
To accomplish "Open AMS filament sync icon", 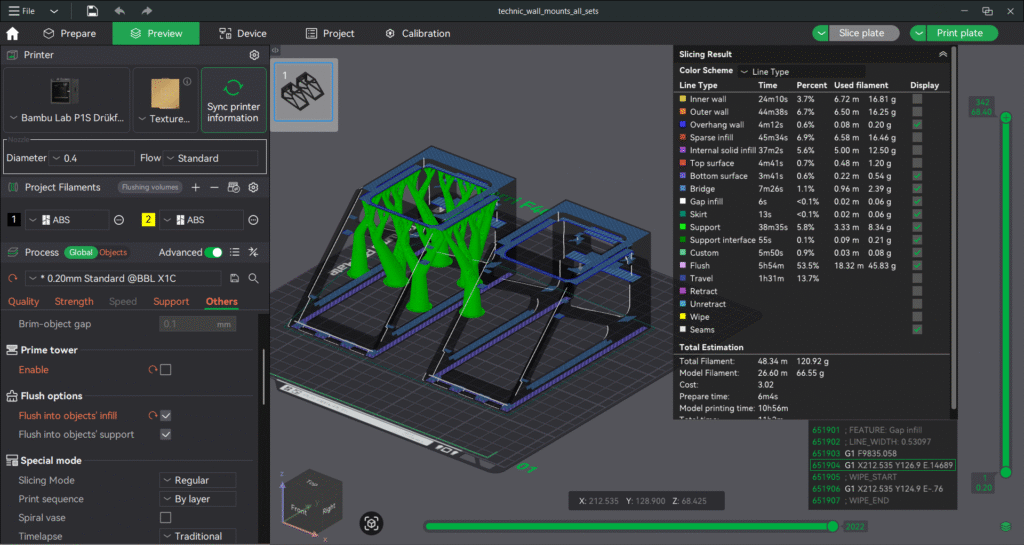I will click(233, 187).
